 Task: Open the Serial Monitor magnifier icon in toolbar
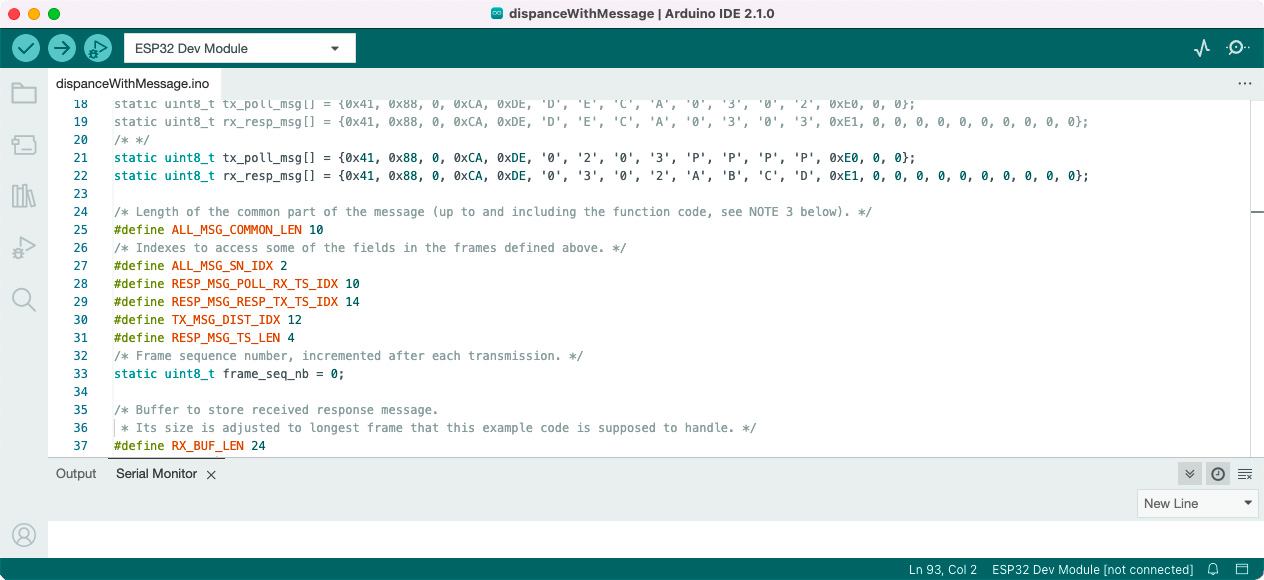pyautogui.click(x=1238, y=48)
